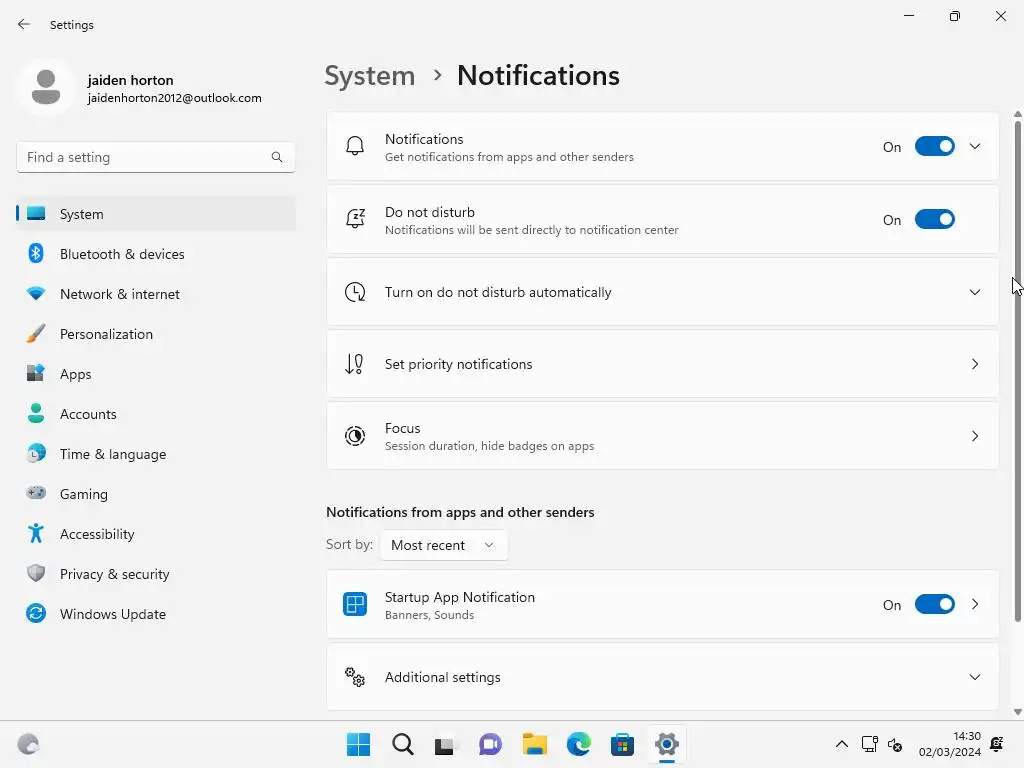Toggle Startup App Notification off
Screen dimensions: 1024x768
(935, 605)
